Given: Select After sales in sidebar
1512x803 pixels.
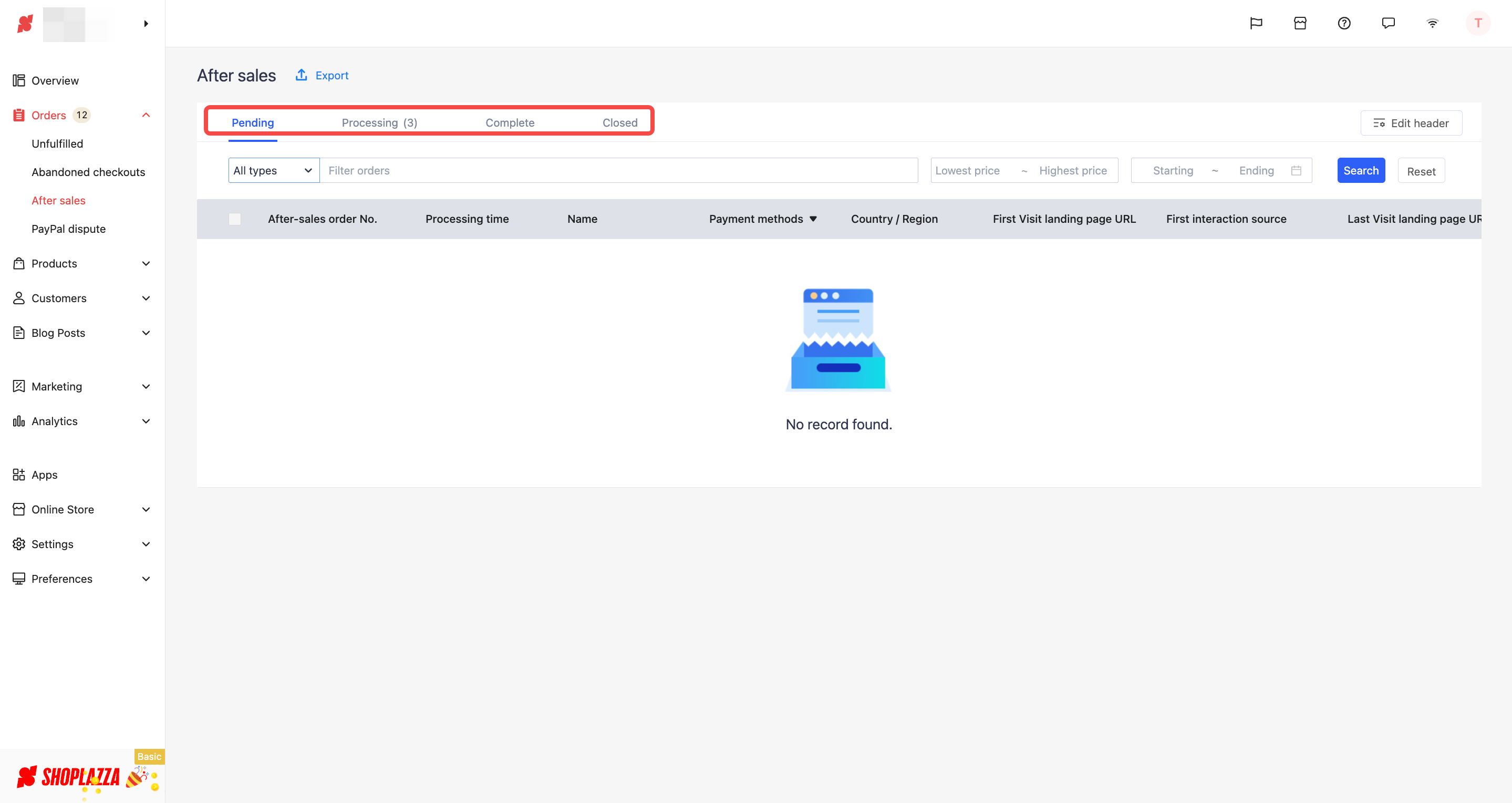Looking at the screenshot, I should (x=58, y=200).
